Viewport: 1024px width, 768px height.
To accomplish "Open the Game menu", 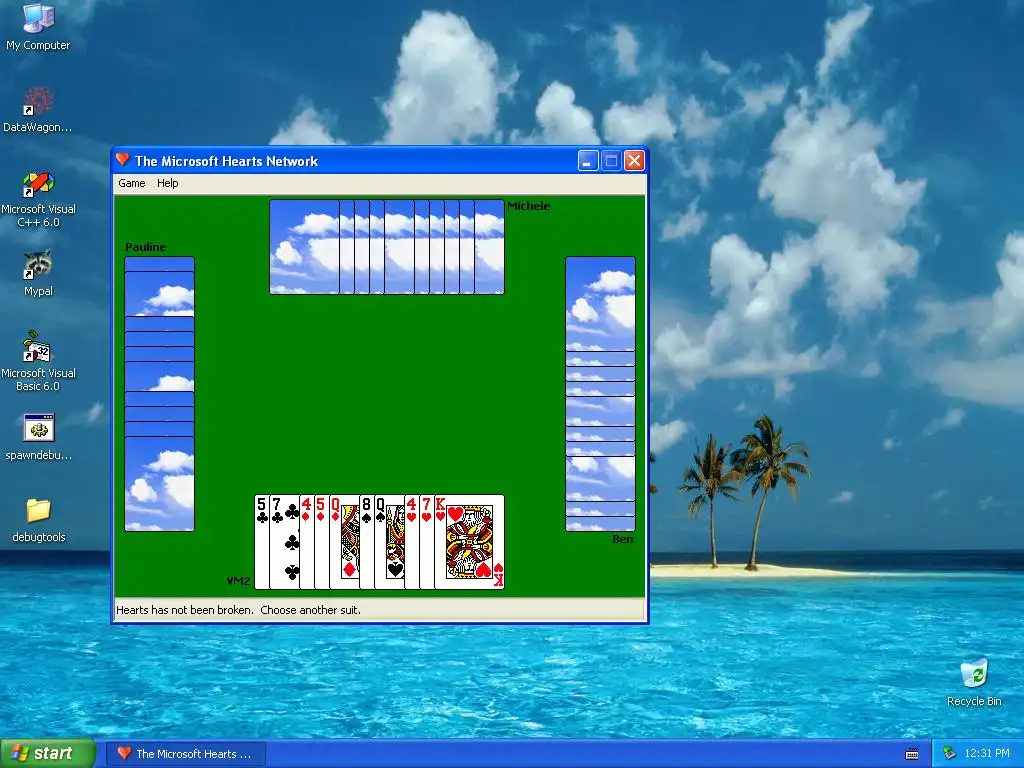I will pyautogui.click(x=131, y=184).
